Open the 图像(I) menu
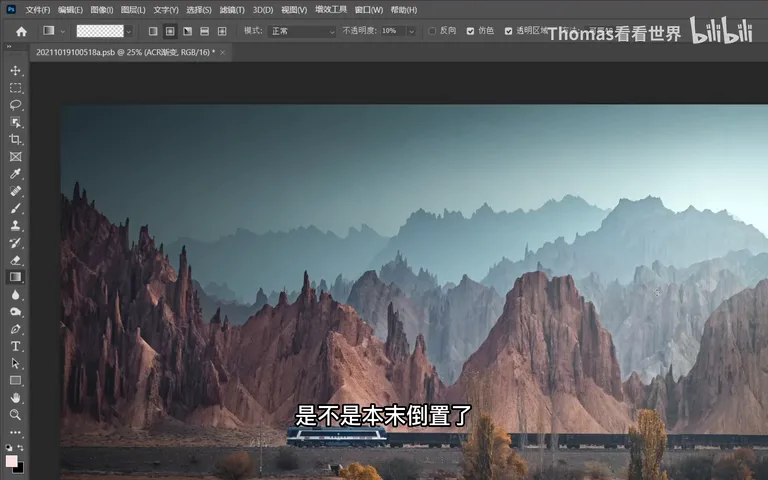This screenshot has height=480, width=768. point(102,10)
